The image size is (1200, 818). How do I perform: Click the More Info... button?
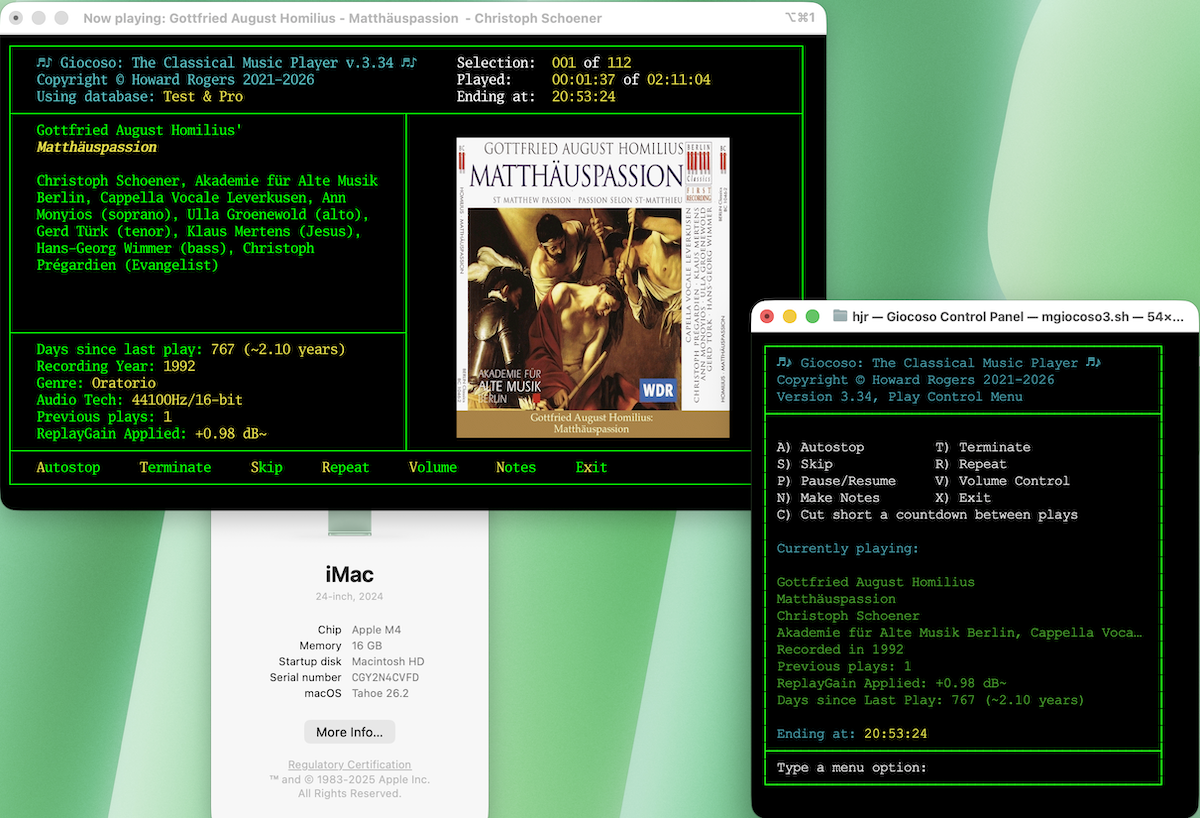point(349,731)
